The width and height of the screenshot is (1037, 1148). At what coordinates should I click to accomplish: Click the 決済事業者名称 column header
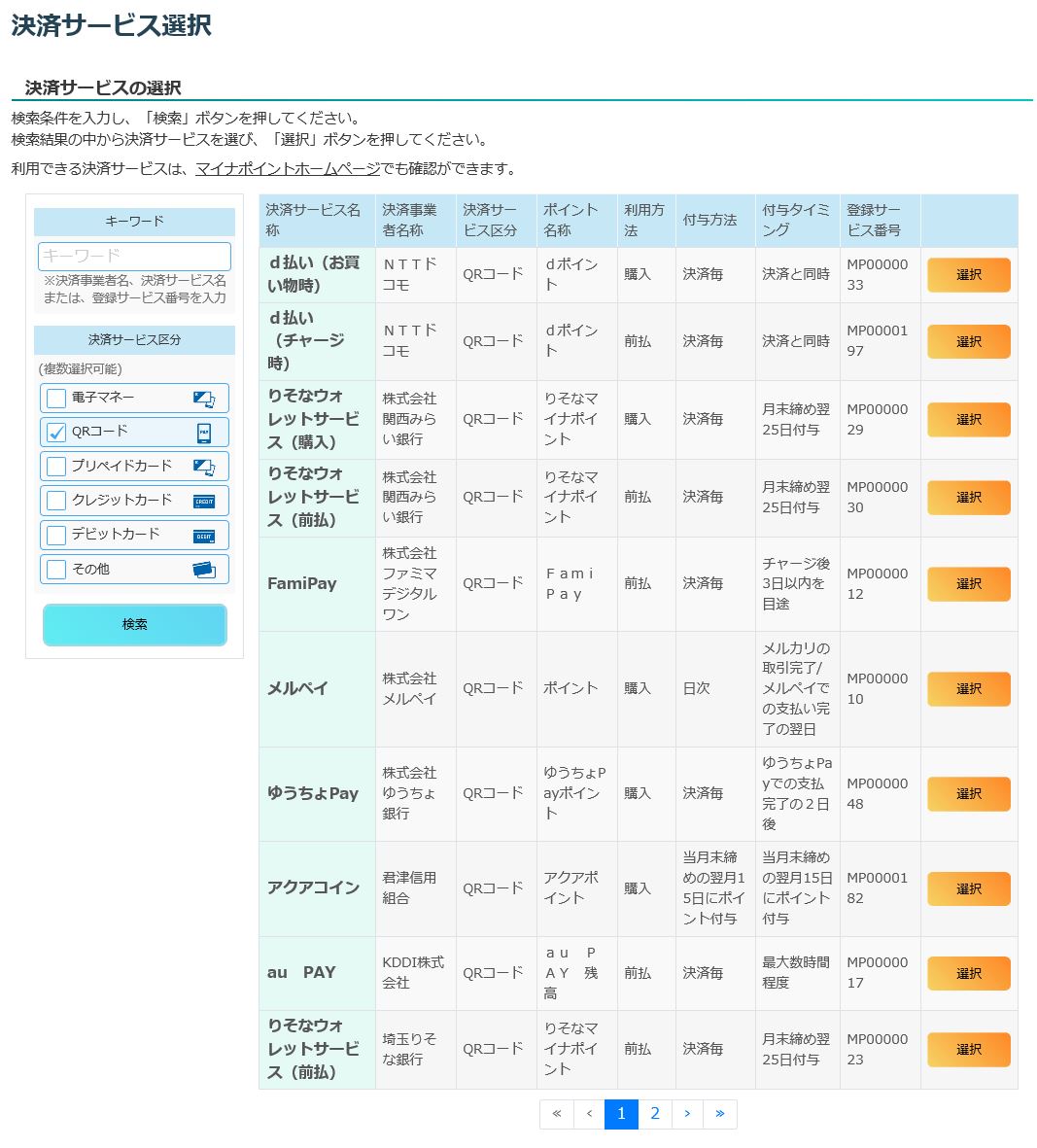pos(416,221)
